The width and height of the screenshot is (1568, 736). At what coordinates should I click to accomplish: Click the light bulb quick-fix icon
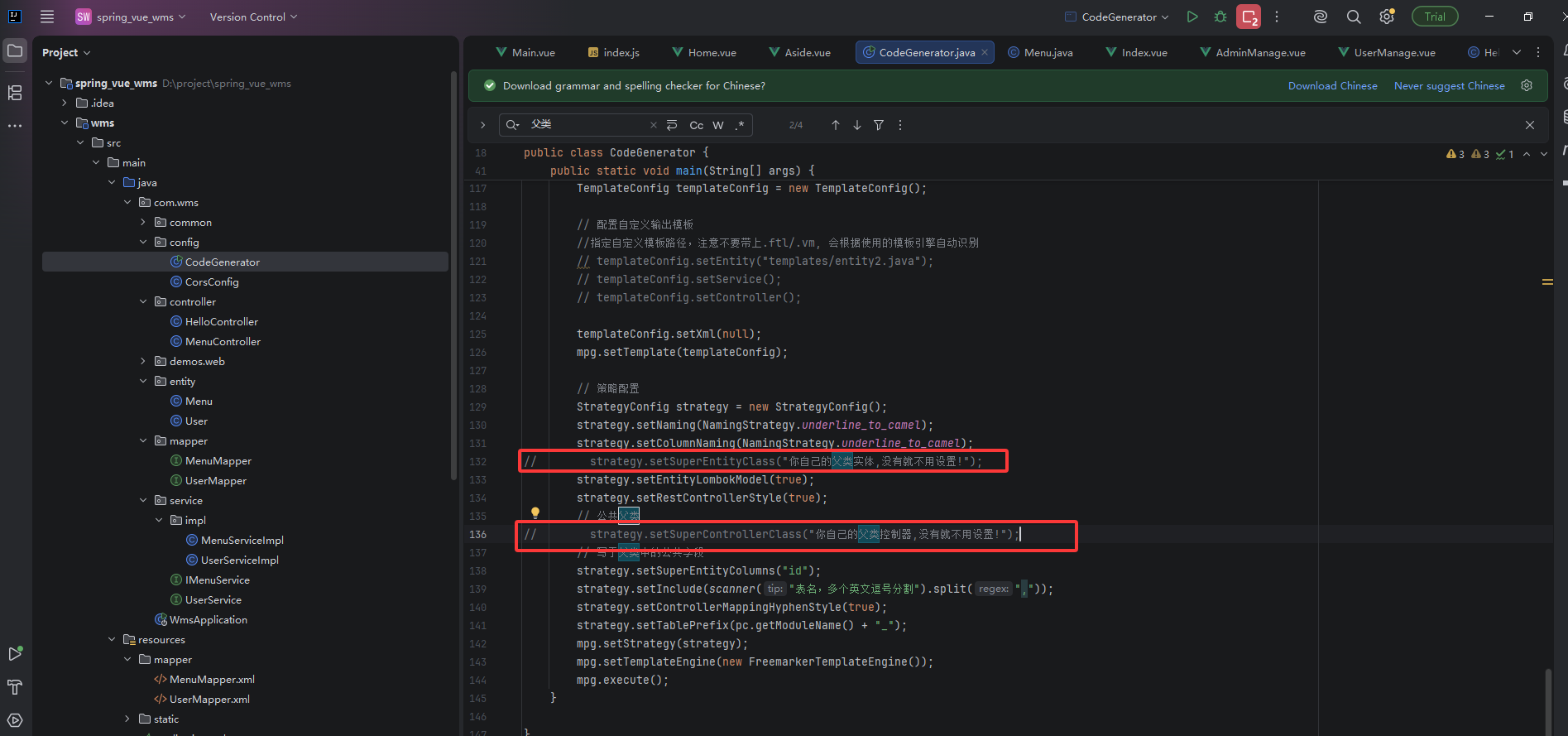[x=535, y=512]
